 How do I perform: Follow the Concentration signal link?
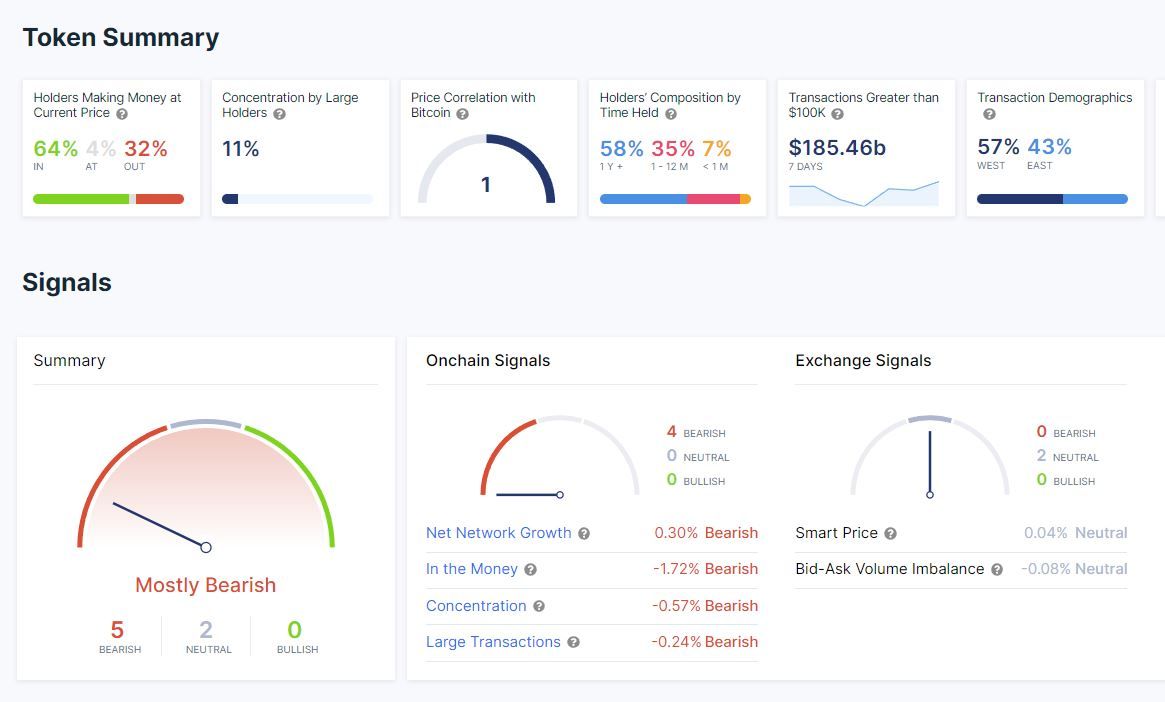pos(476,605)
